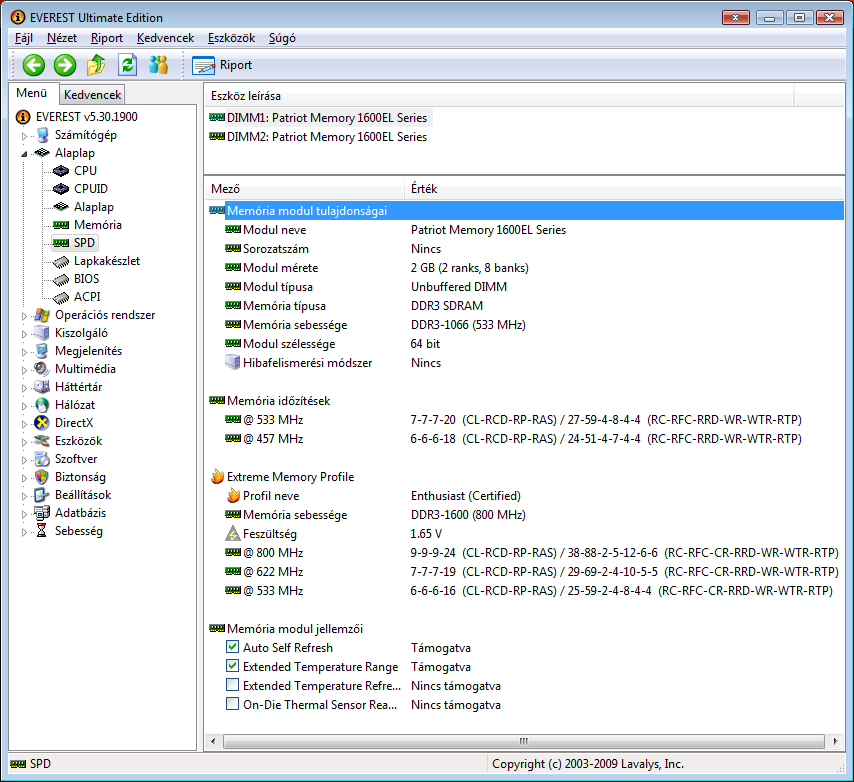
Task: Open the Riport menu
Action: click(x=107, y=38)
